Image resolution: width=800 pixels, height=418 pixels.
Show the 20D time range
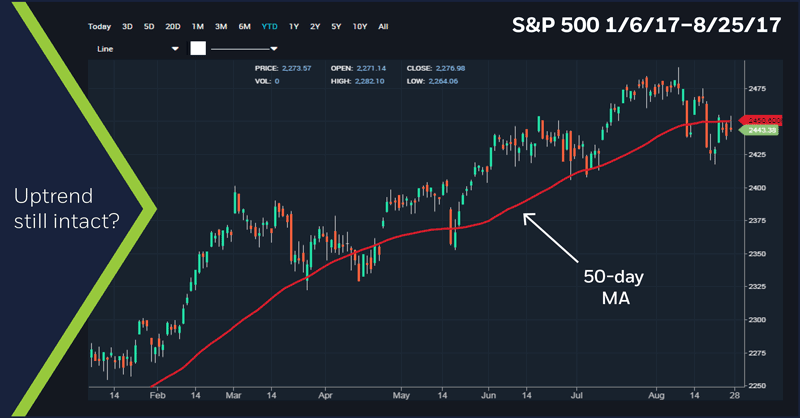click(x=173, y=26)
